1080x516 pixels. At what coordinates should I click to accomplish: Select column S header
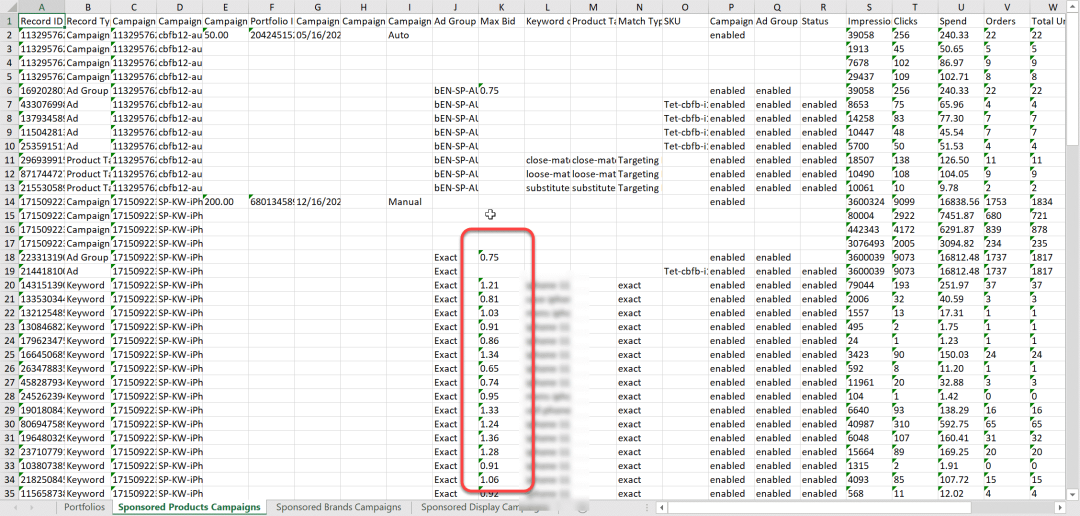tap(868, 7)
